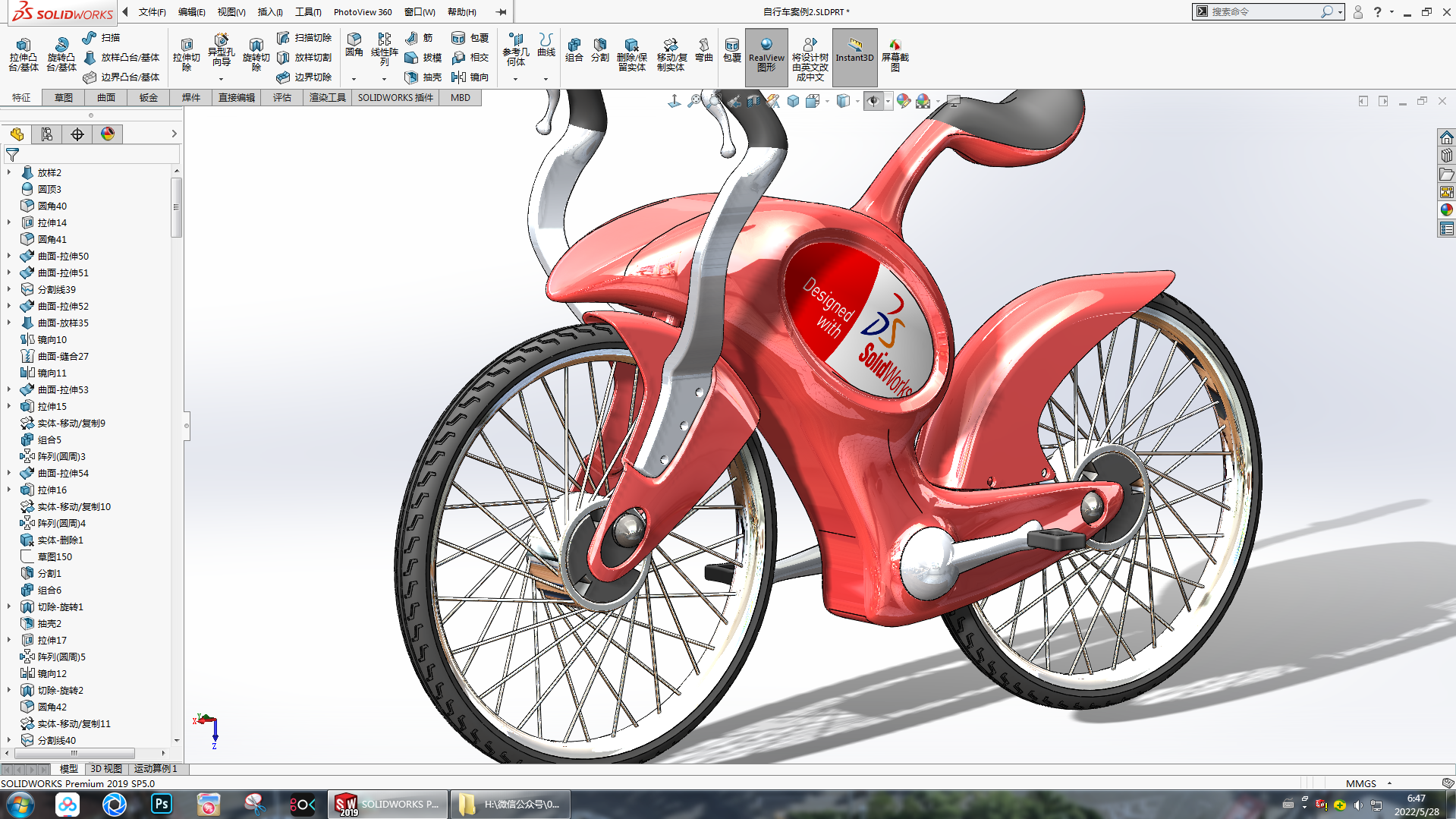1456x819 pixels.
Task: Select the 线性阵列 (Linear Pattern) tool
Action: (x=384, y=49)
